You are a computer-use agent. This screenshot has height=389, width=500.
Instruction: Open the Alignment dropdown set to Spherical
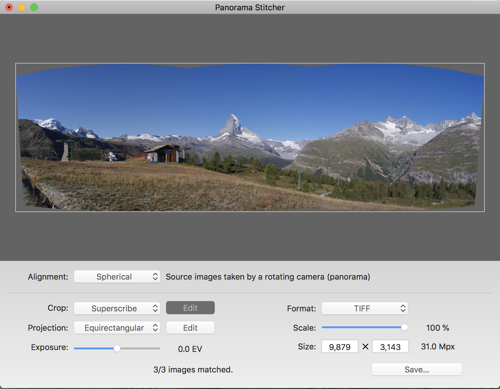[x=117, y=277]
